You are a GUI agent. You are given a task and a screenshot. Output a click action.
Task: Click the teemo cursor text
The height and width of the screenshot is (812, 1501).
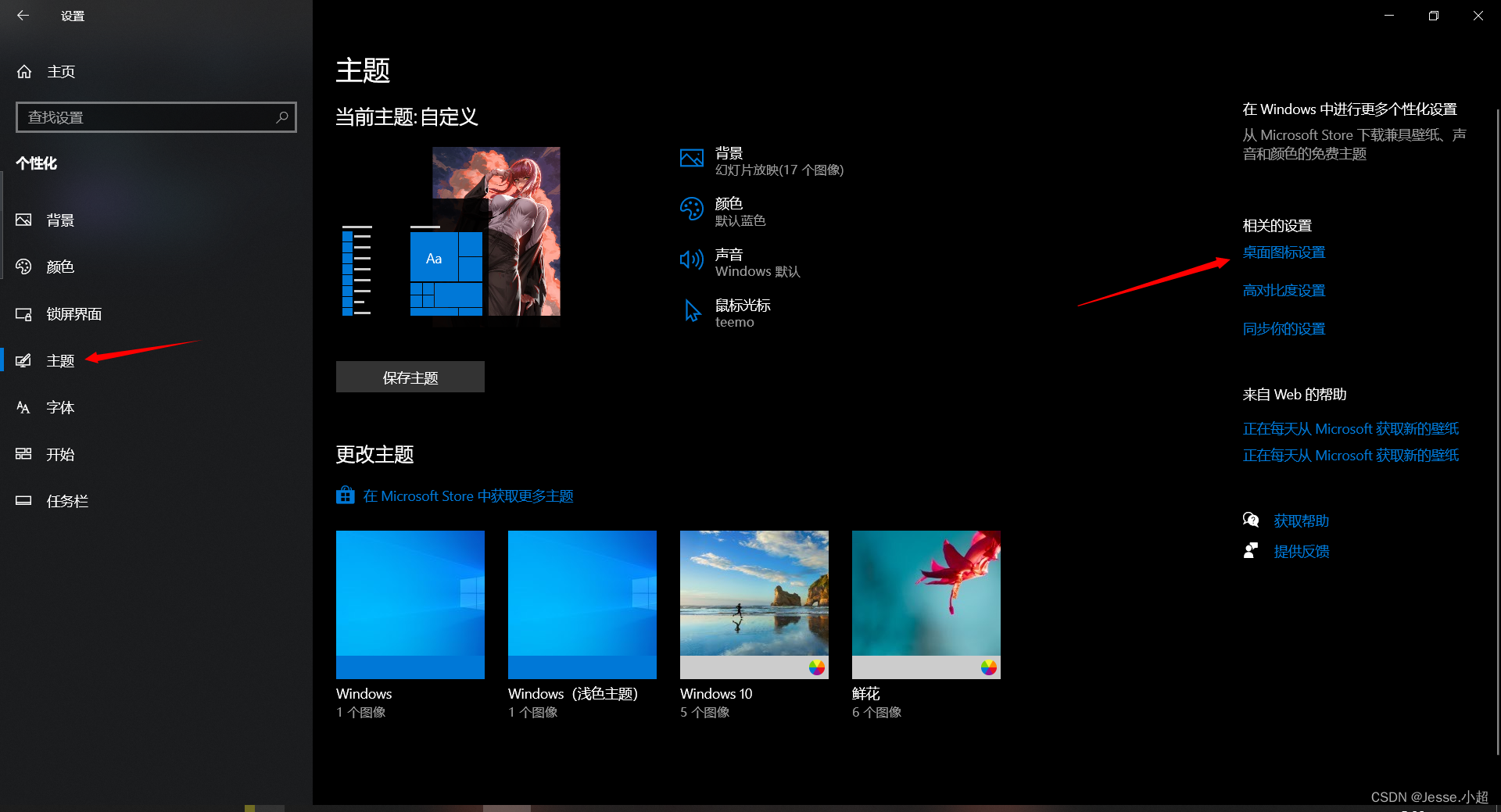735,322
